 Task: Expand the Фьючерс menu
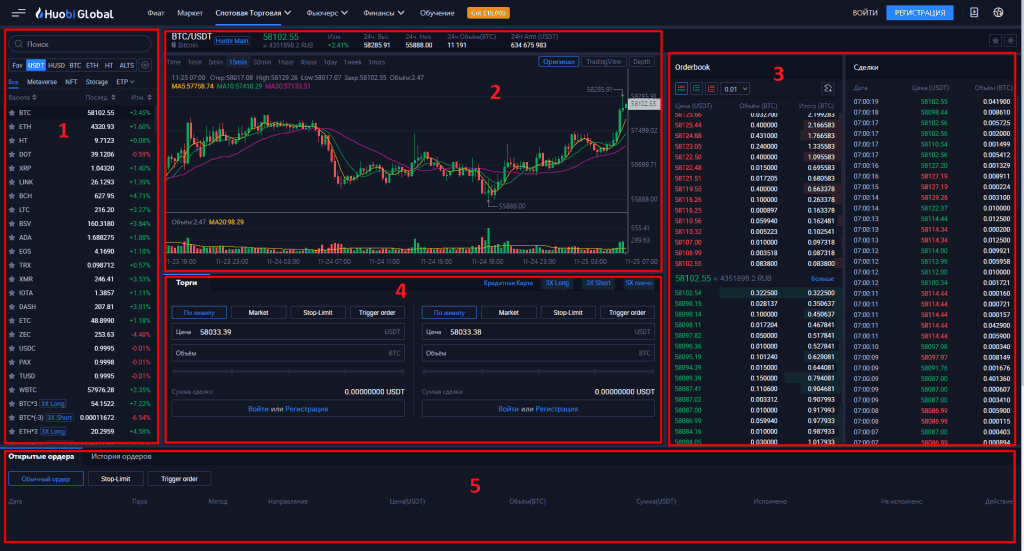click(327, 13)
